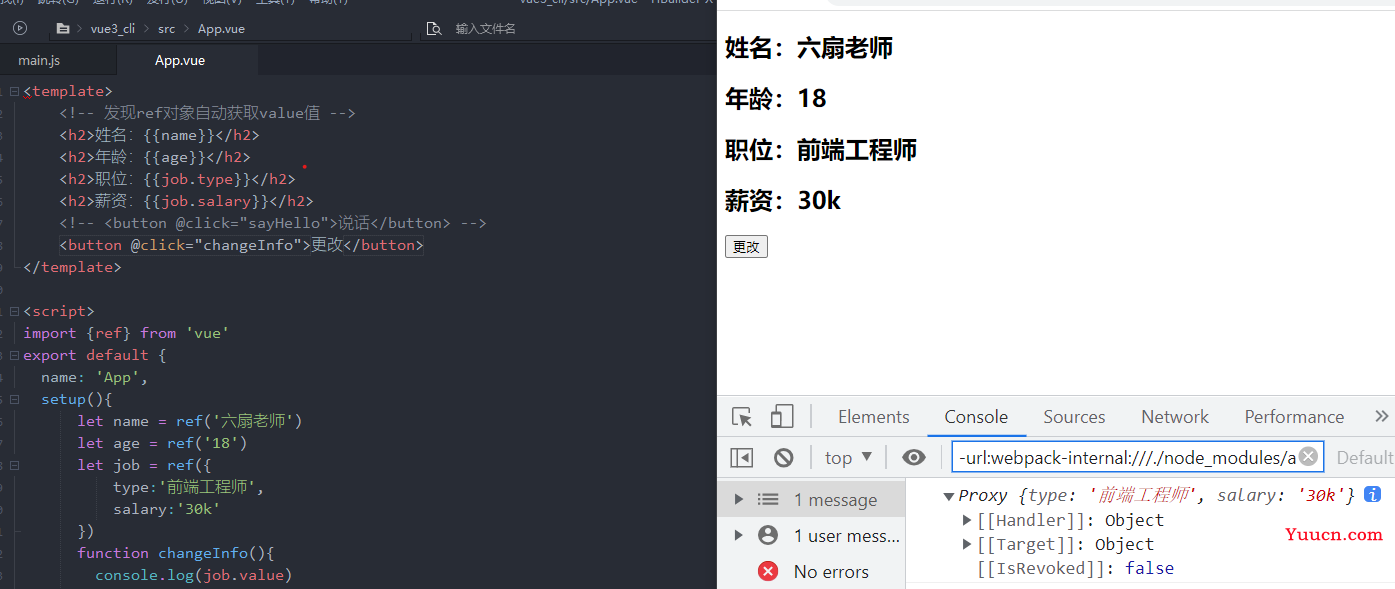Click the 职位：前端工程师 heading
The image size is (1395, 589).
pyautogui.click(x=820, y=150)
